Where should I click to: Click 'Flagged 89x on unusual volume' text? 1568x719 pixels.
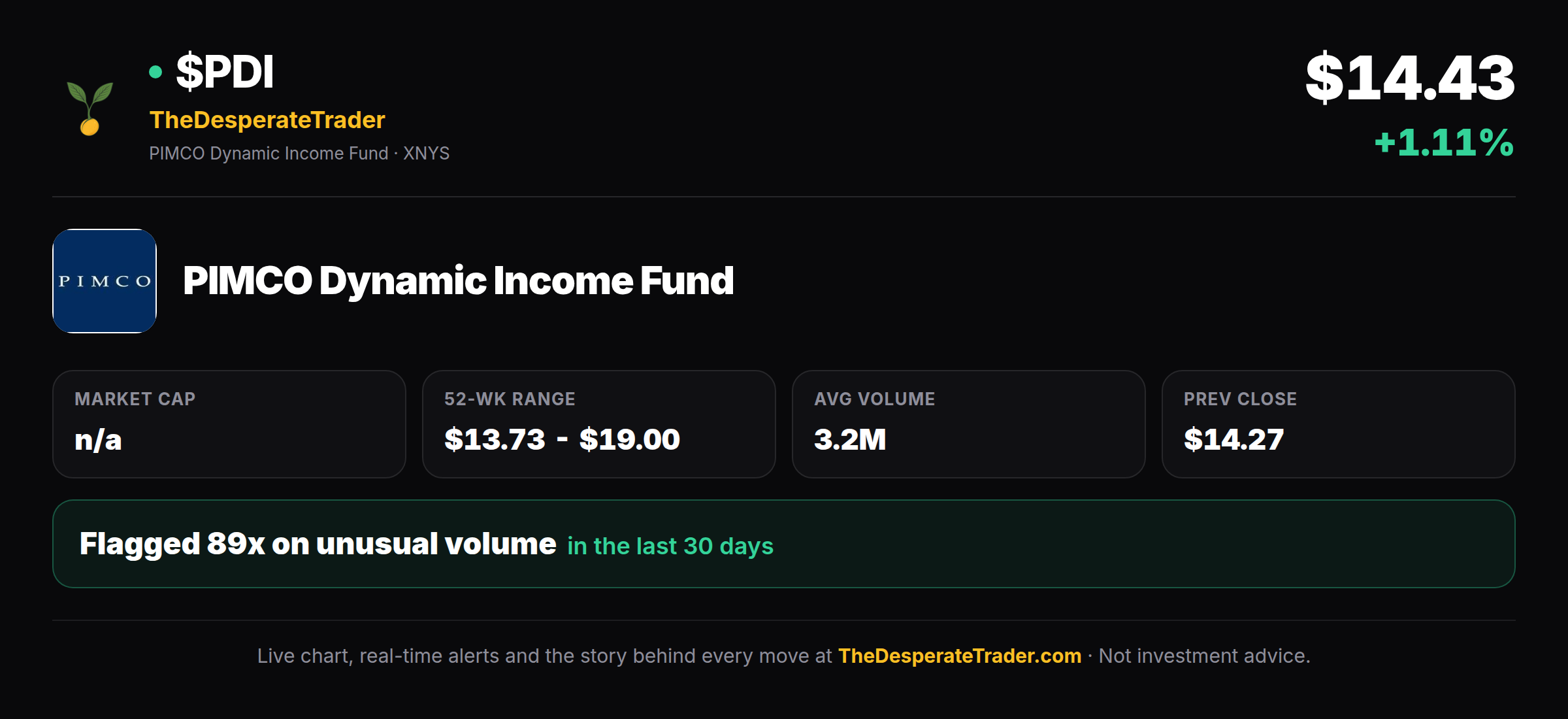point(318,544)
